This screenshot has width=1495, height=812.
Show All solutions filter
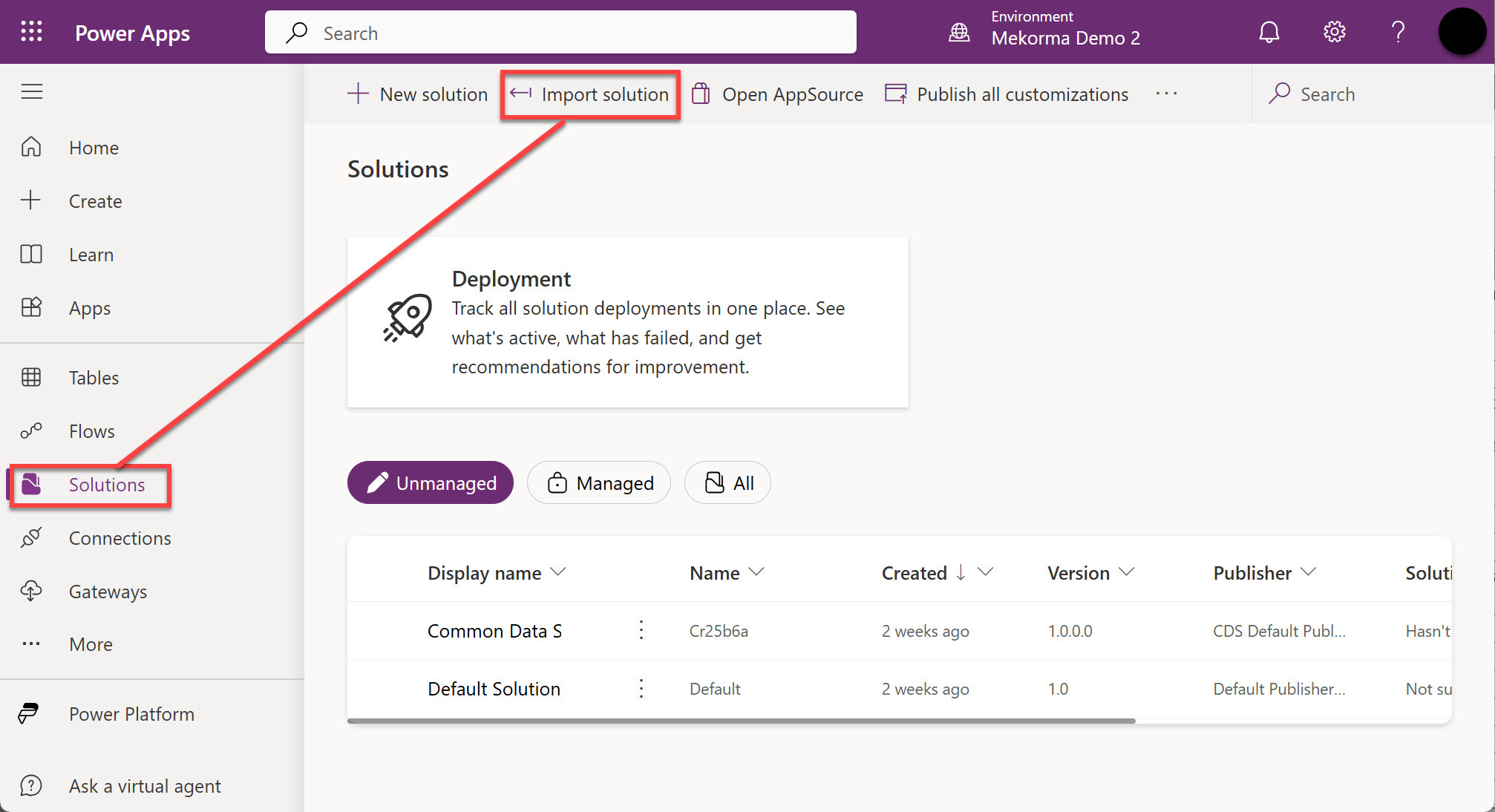[x=727, y=483]
